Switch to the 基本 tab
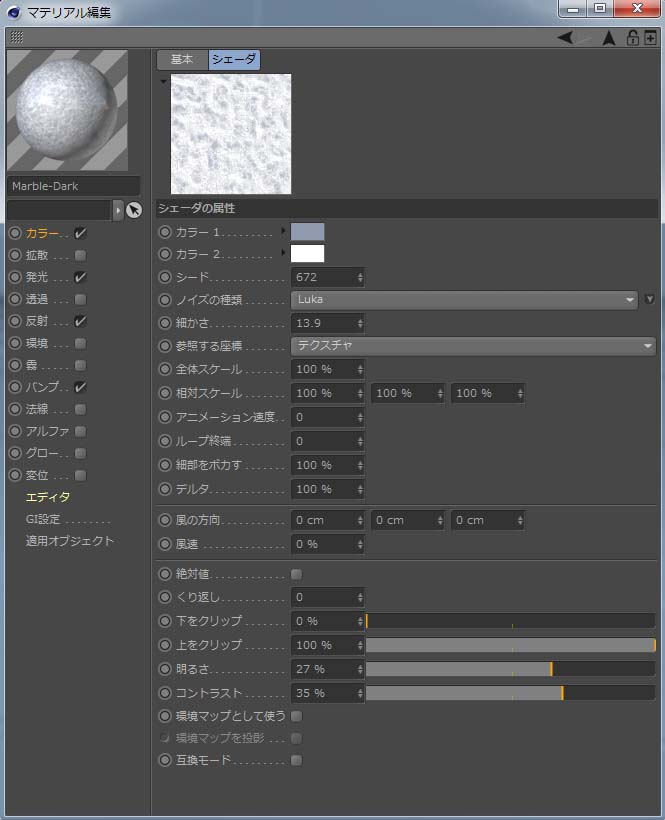The height and width of the screenshot is (820, 665). click(182, 60)
